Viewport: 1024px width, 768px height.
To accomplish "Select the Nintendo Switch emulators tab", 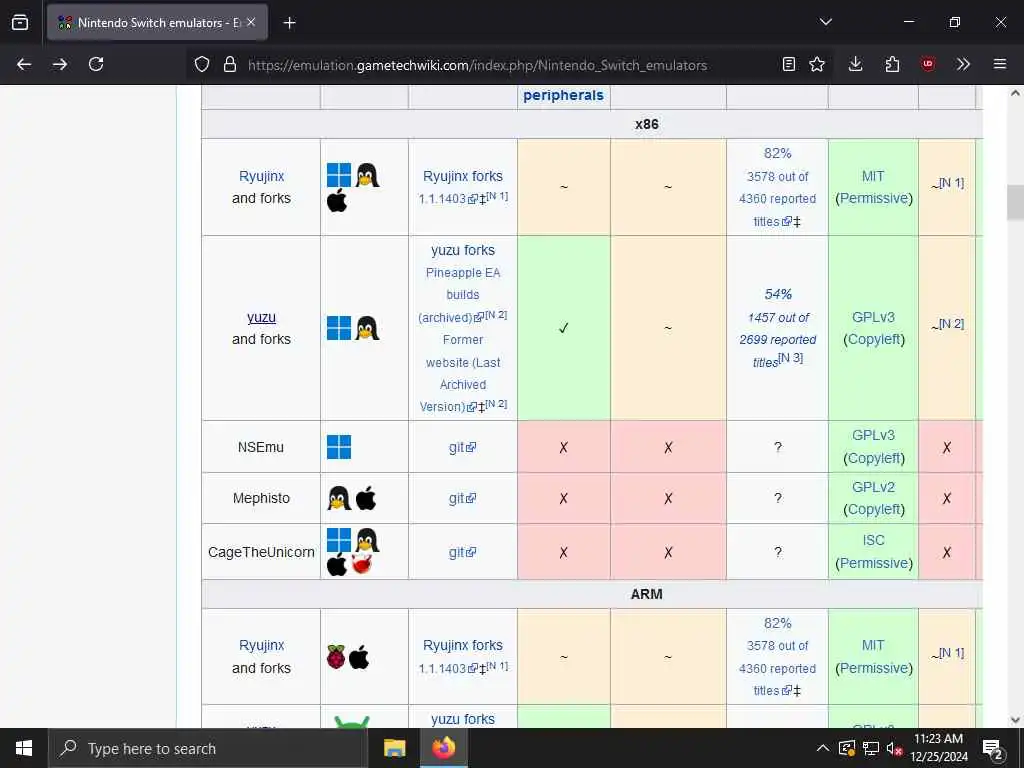I will [x=157, y=22].
